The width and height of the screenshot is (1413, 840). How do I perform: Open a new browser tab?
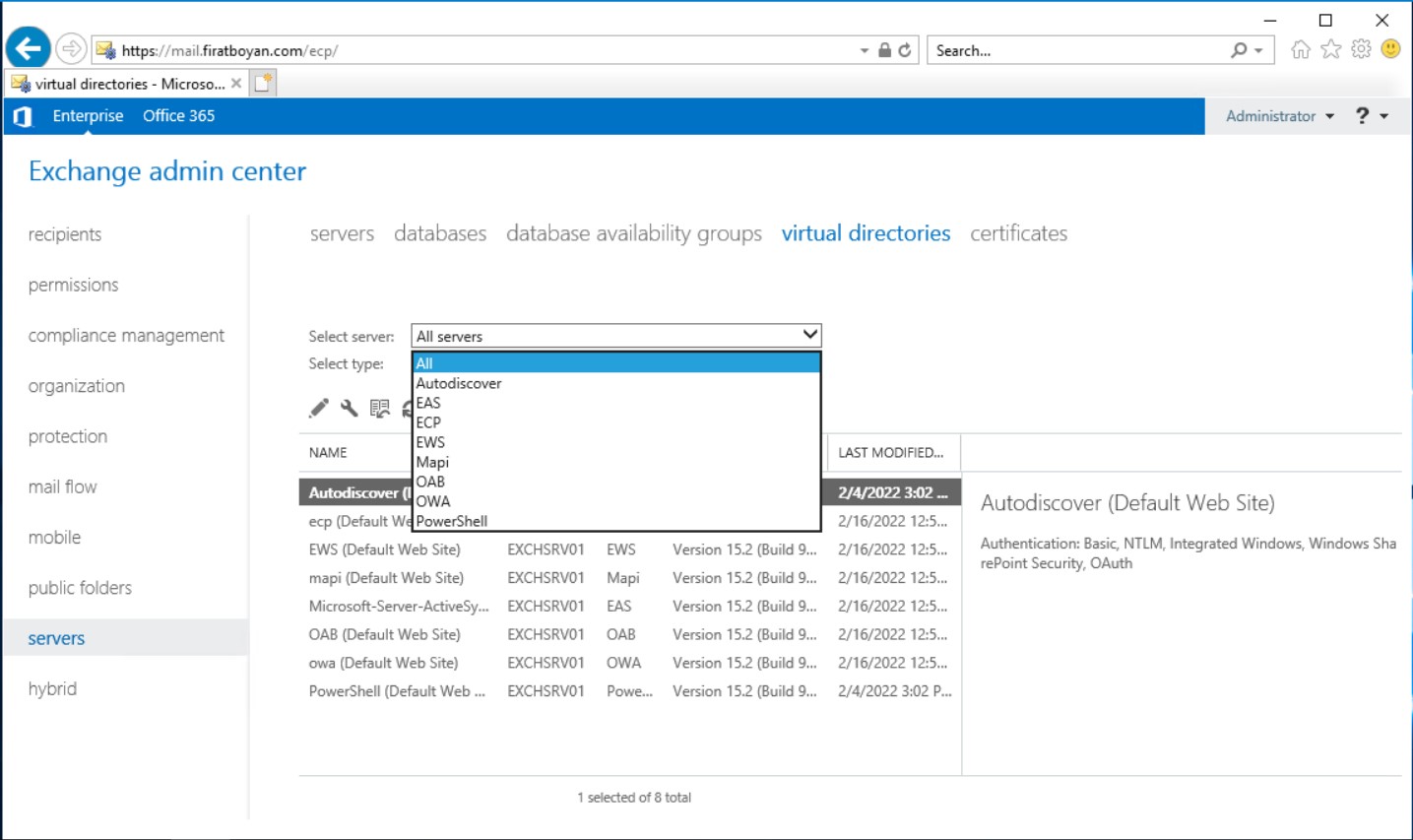[x=263, y=84]
